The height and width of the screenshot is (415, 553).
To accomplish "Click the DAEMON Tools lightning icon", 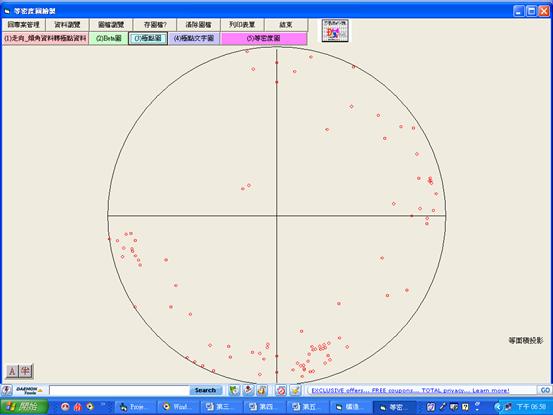I will pos(6,390).
